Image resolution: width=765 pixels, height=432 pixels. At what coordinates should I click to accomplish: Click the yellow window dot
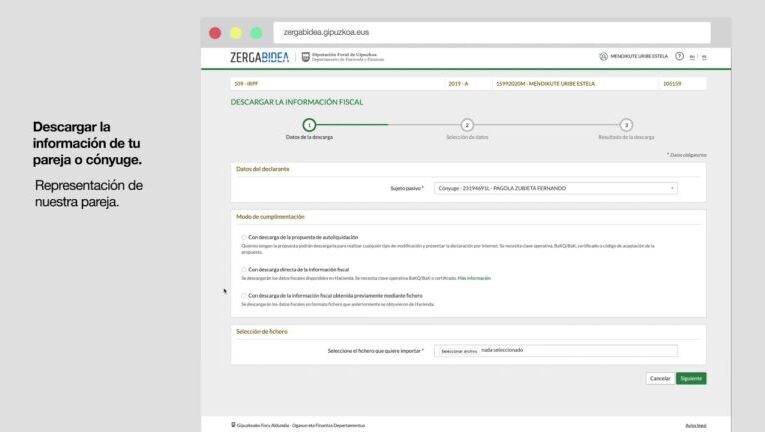(236, 33)
